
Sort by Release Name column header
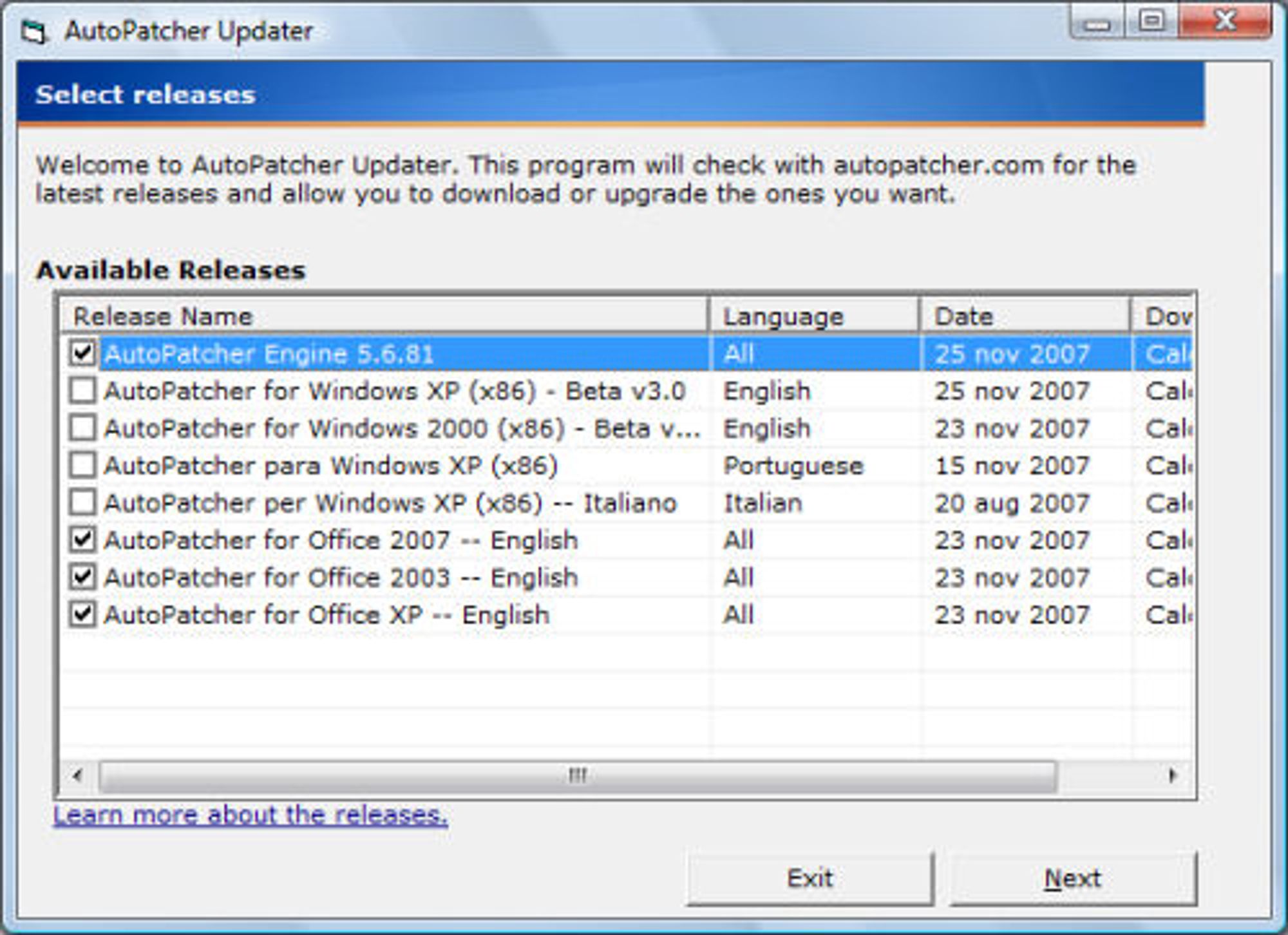(385, 316)
